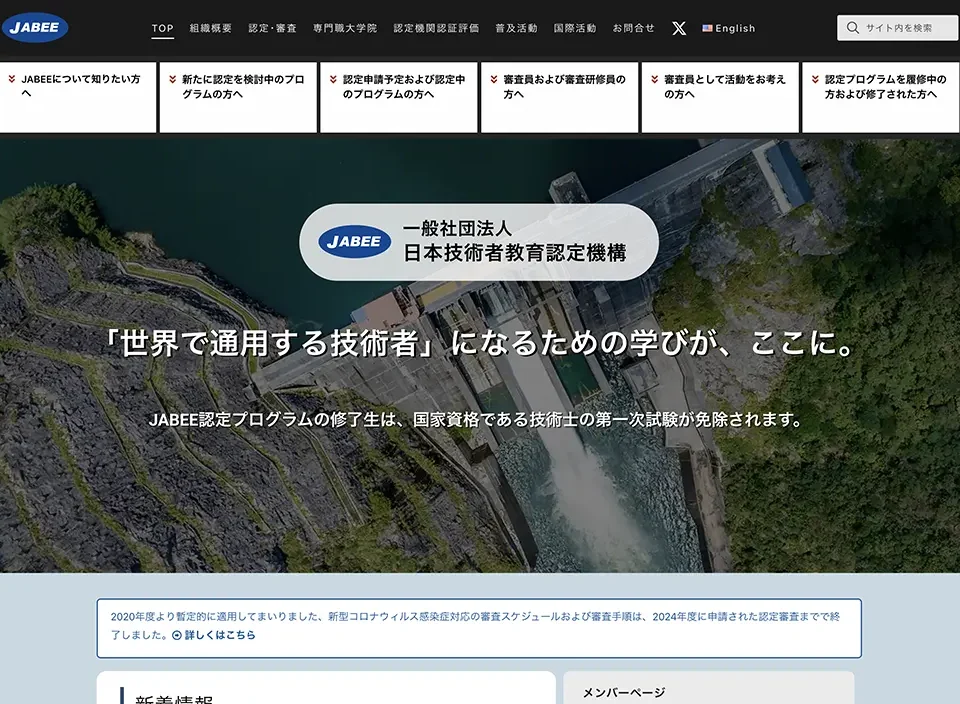Open the 国際活動 navigation item
Image resolution: width=960 pixels, height=704 pixels.
pyautogui.click(x=575, y=28)
